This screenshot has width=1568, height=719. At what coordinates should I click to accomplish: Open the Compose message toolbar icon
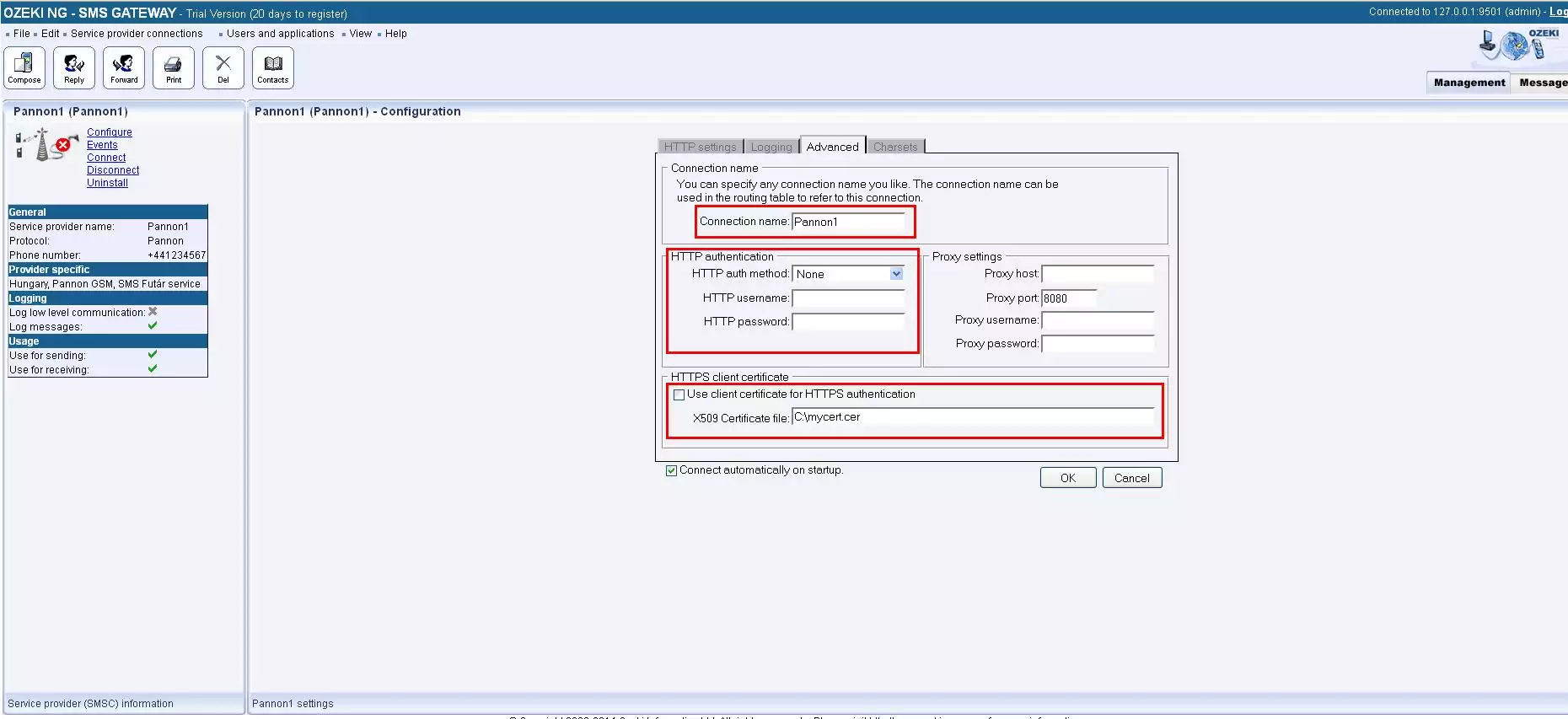(x=24, y=67)
